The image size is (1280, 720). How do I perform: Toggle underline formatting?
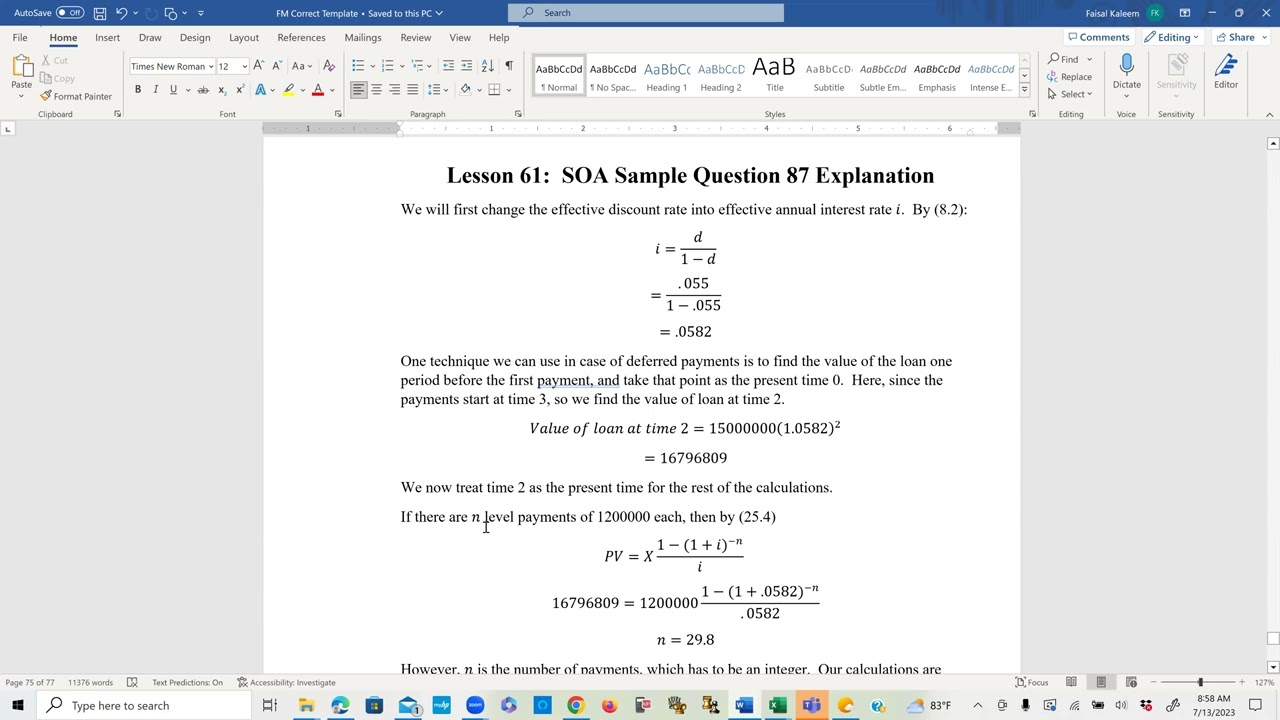pyautogui.click(x=173, y=90)
